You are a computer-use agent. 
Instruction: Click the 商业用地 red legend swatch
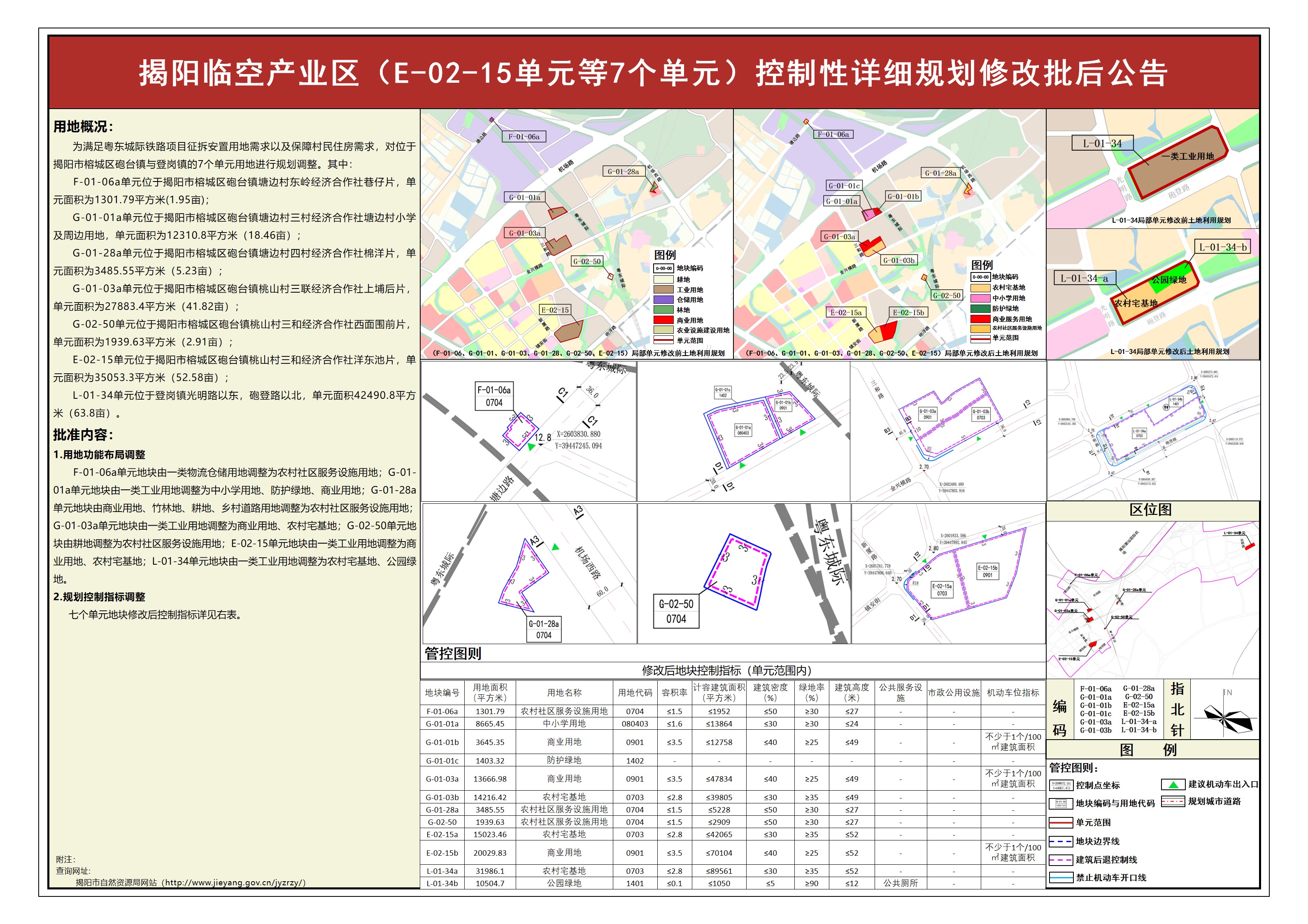664,320
